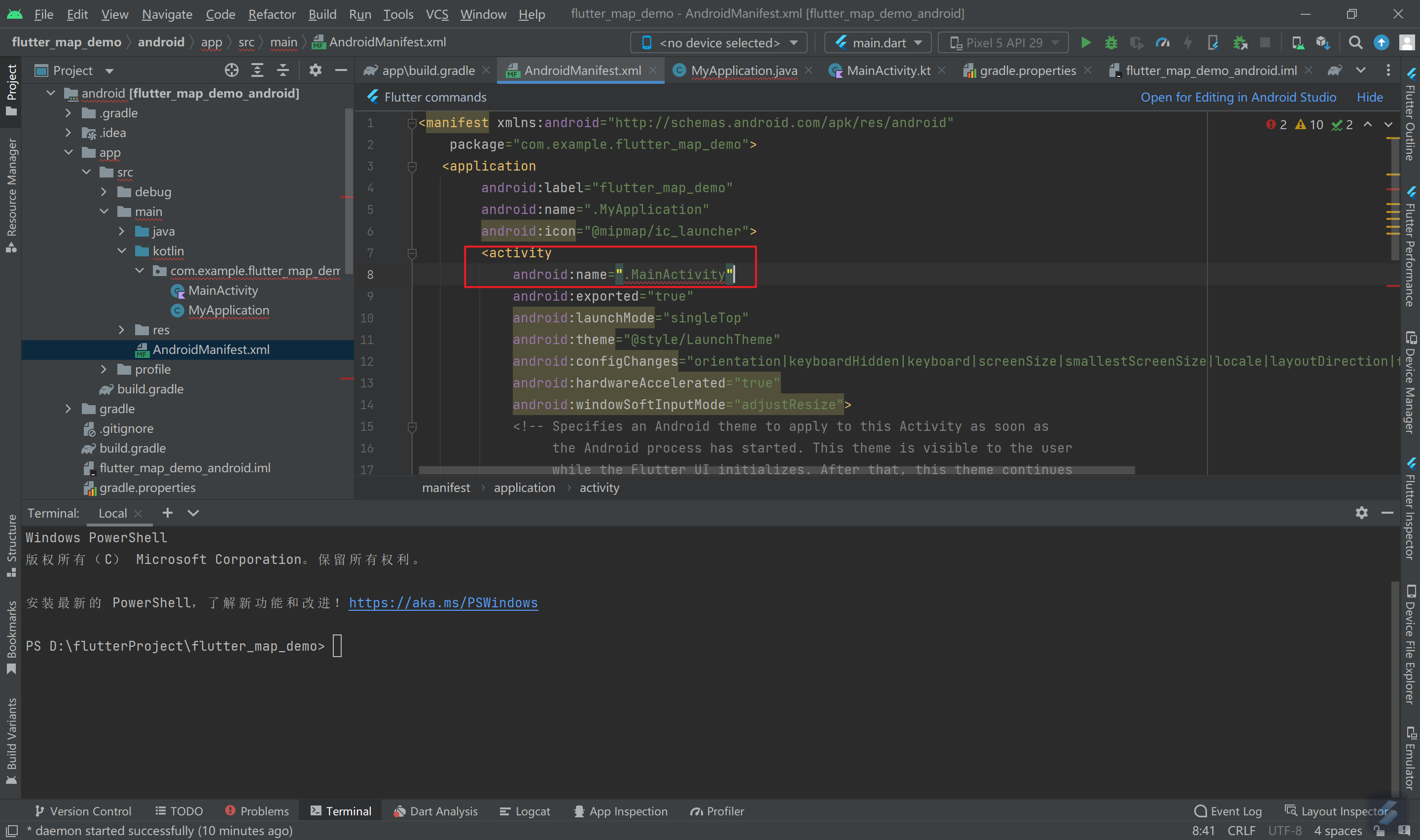
Task: Collapse the kotlin folder in Project tree
Action: click(x=122, y=251)
